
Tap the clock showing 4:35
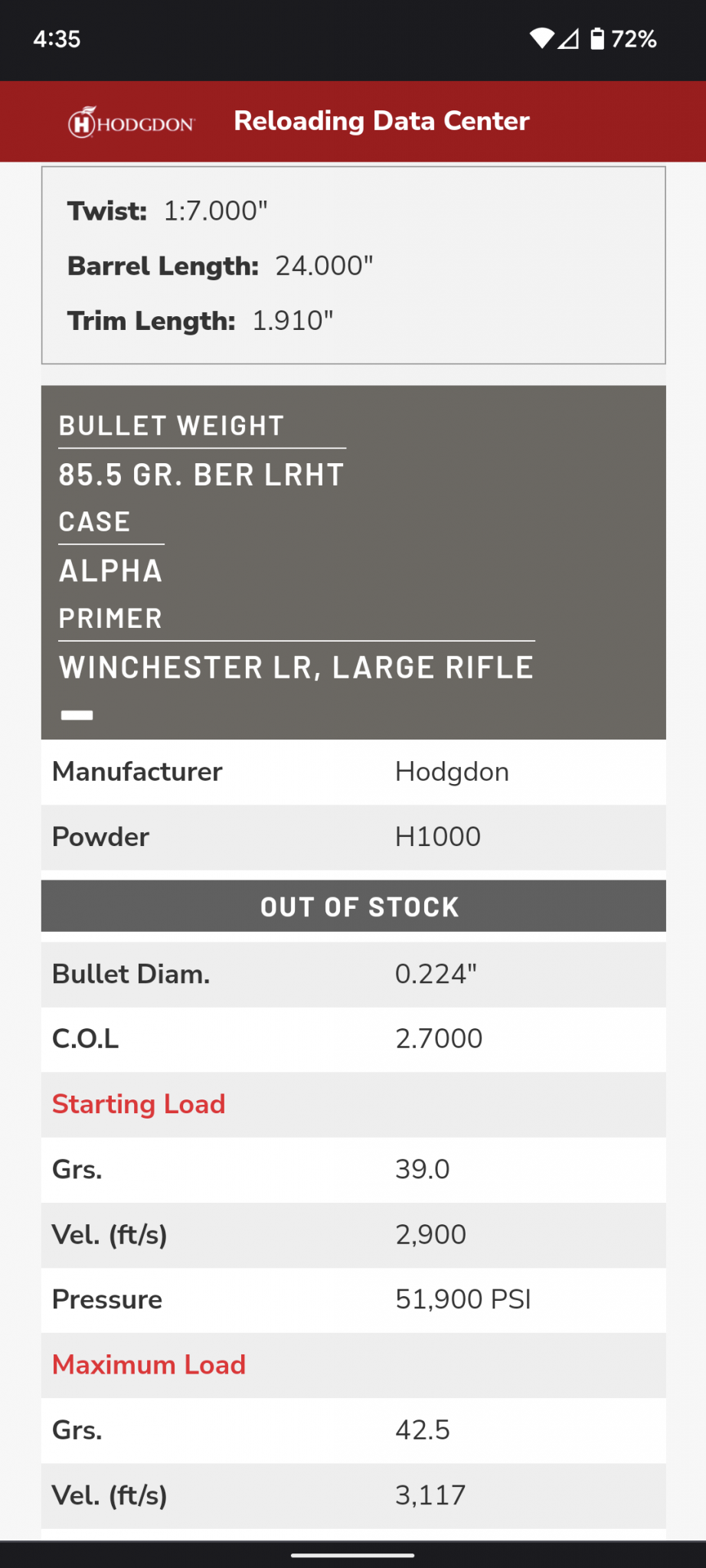click(57, 39)
